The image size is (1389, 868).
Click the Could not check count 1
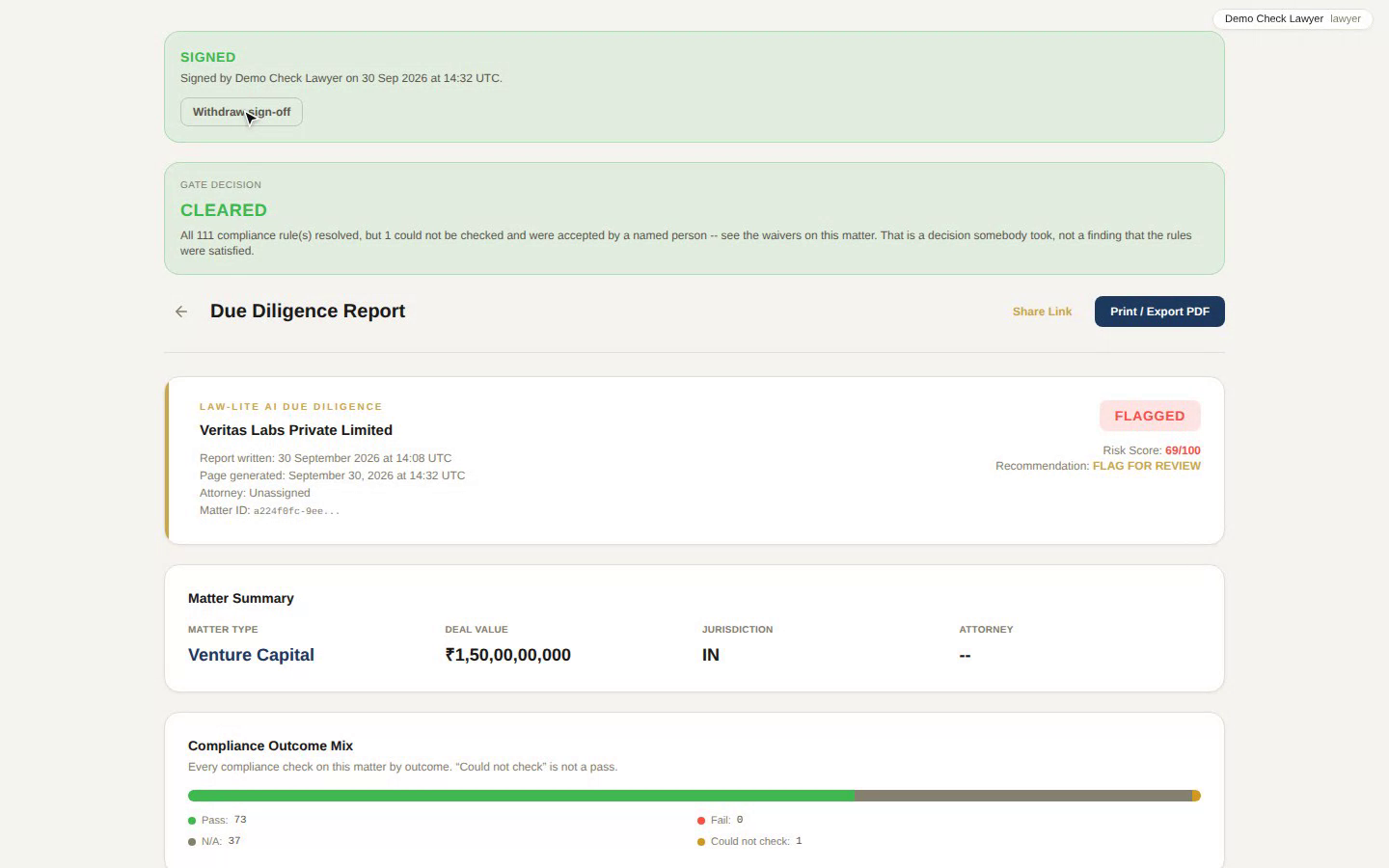(799, 841)
